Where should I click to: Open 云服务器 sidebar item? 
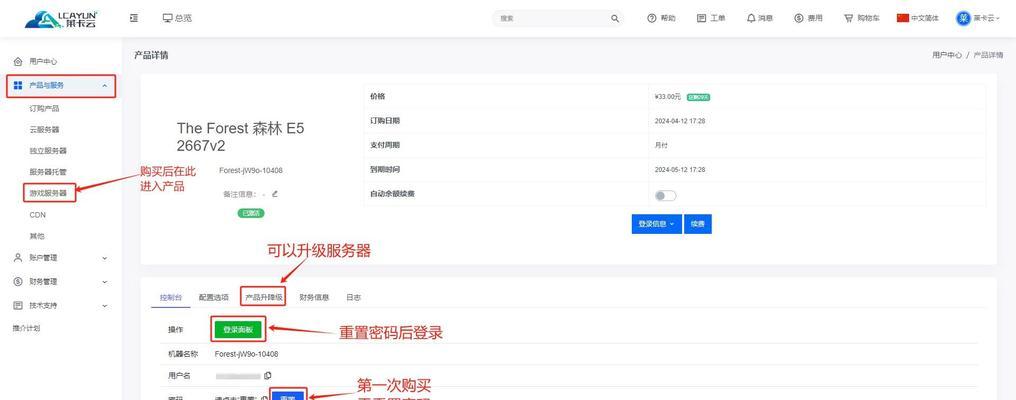coord(44,130)
